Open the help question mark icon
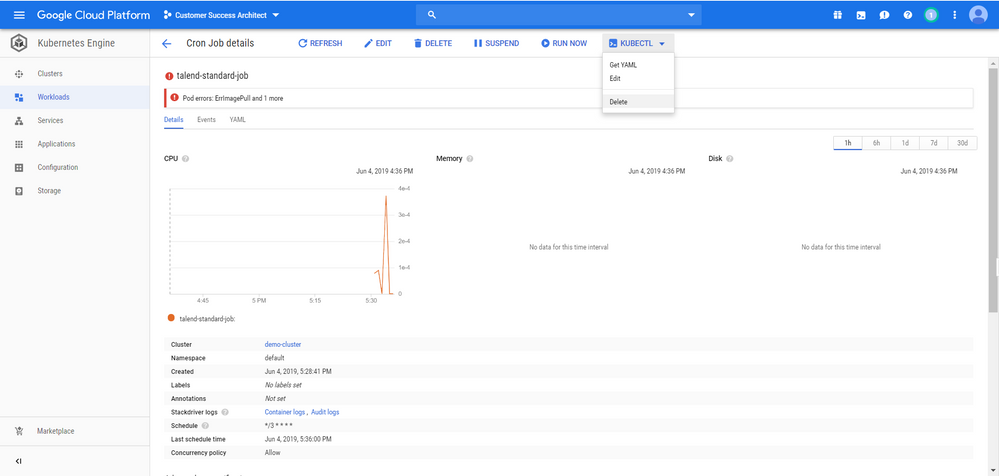Screen dimensions: 999x476 click(x=908, y=15)
